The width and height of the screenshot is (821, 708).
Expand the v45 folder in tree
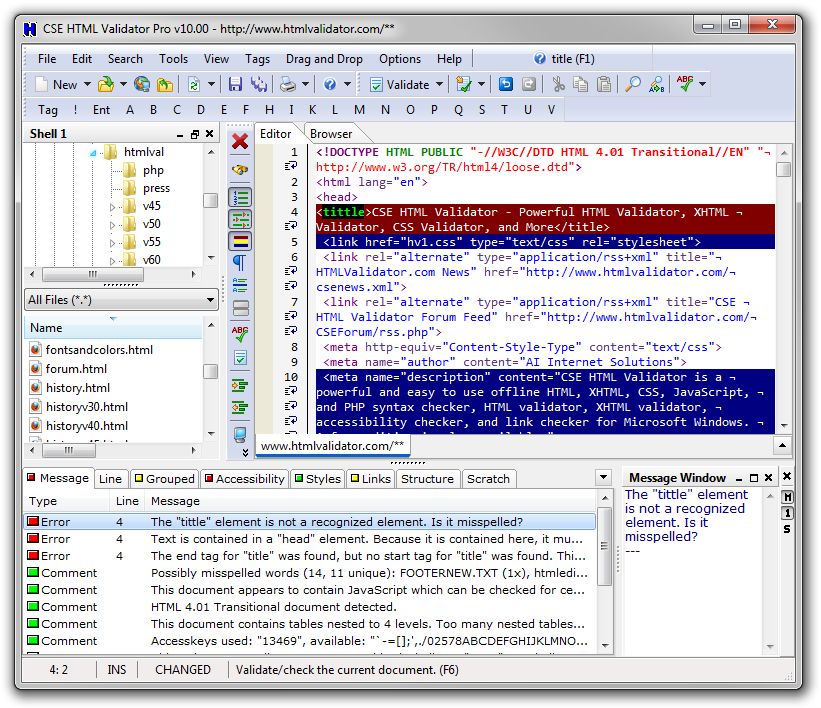coord(113,207)
